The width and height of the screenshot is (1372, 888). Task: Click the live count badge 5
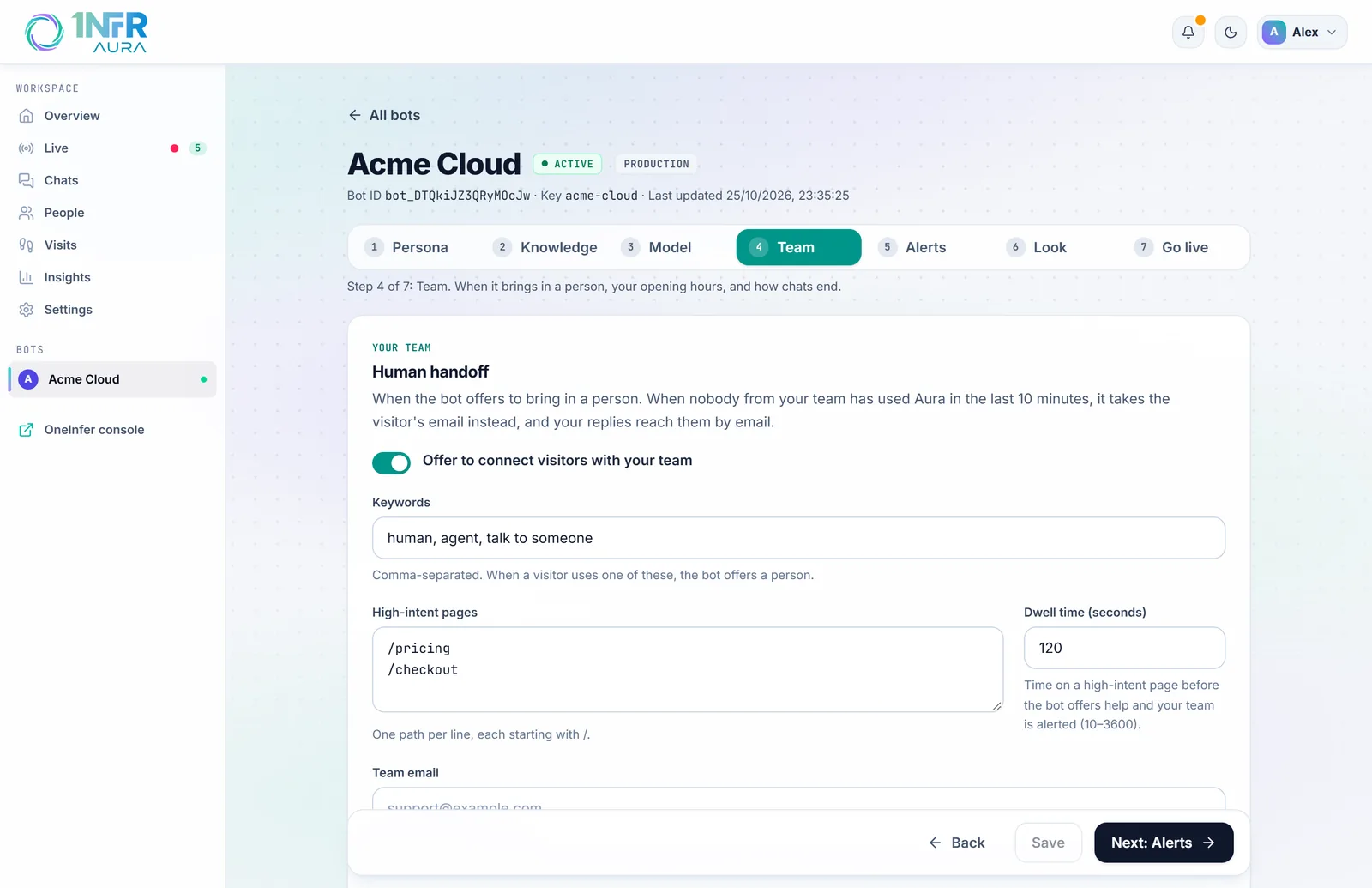coord(197,148)
